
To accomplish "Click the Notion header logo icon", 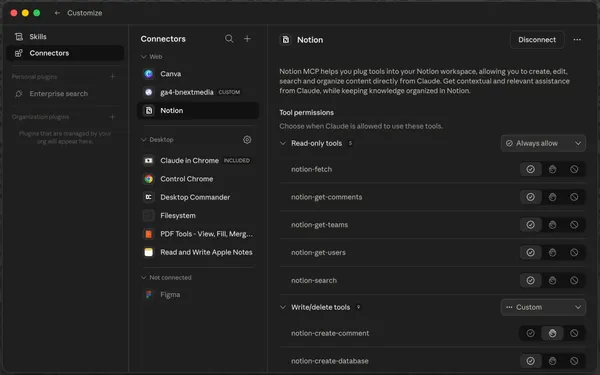I will point(285,40).
